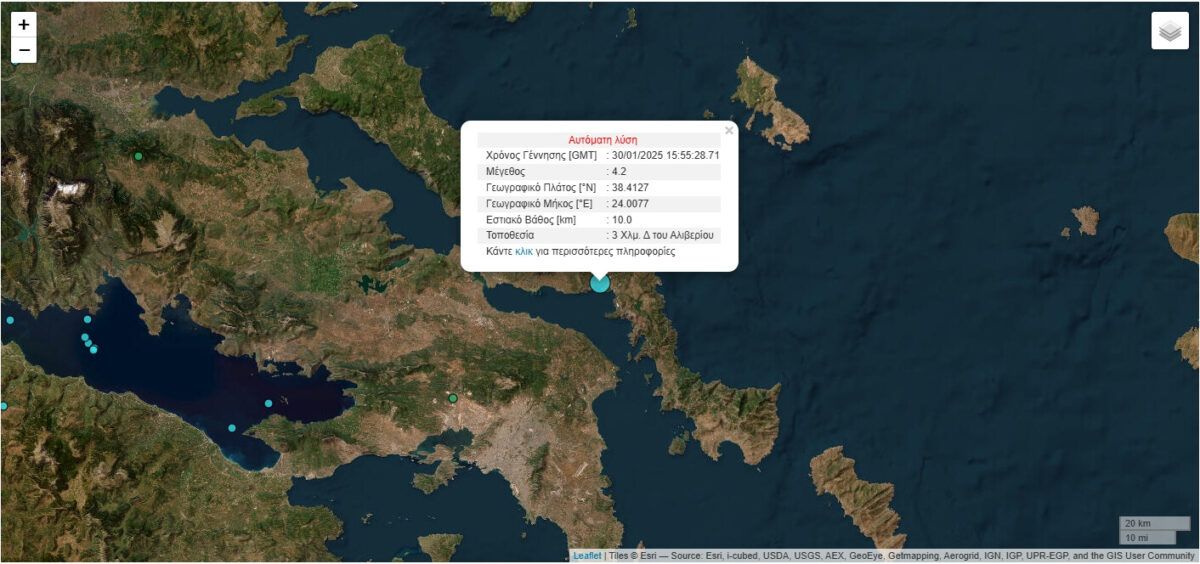Viewport: 1200px width, 564px height.
Task: Click topmost cyan marker above gulf cluster
Action: pos(87,319)
